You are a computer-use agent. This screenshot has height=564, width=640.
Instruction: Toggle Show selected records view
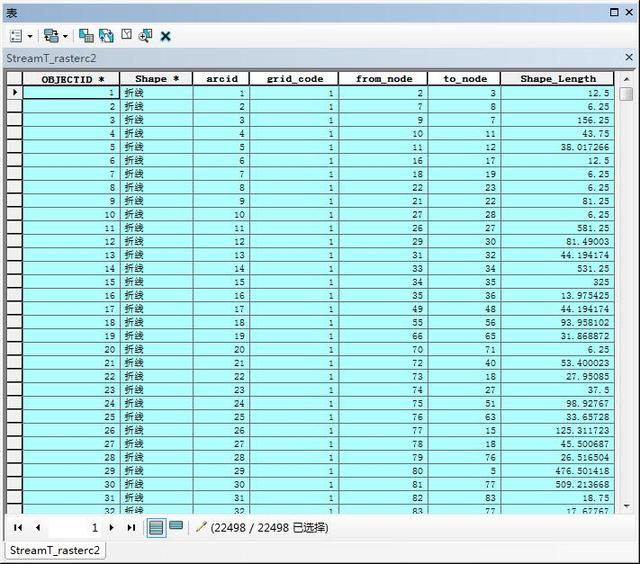pos(176,525)
